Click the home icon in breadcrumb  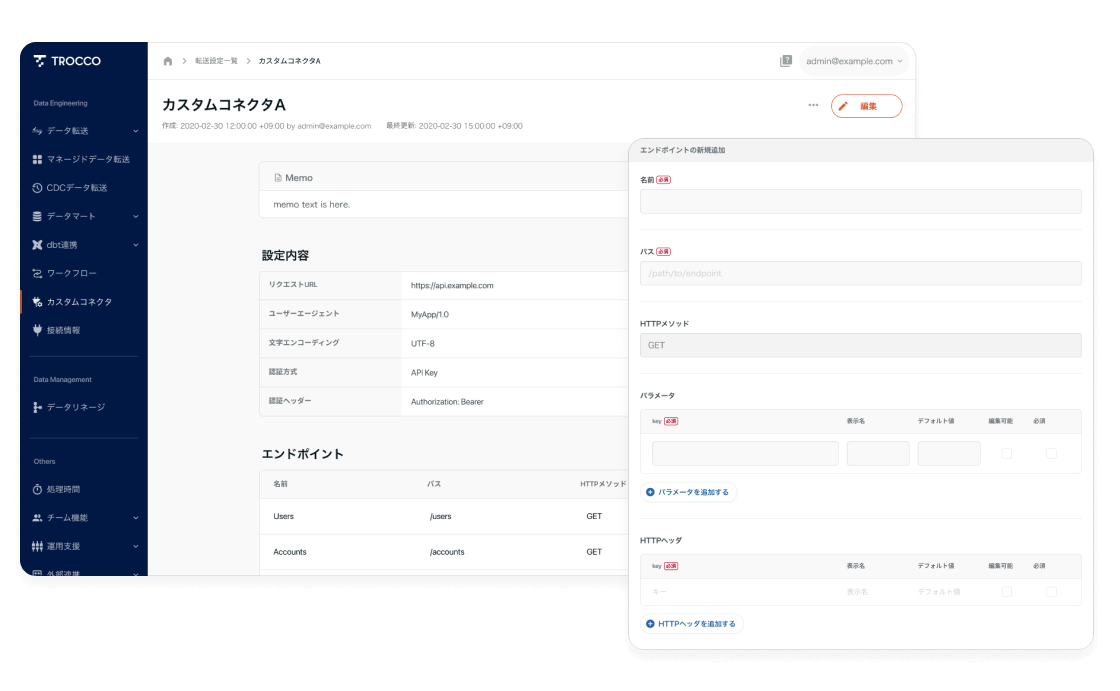click(168, 61)
